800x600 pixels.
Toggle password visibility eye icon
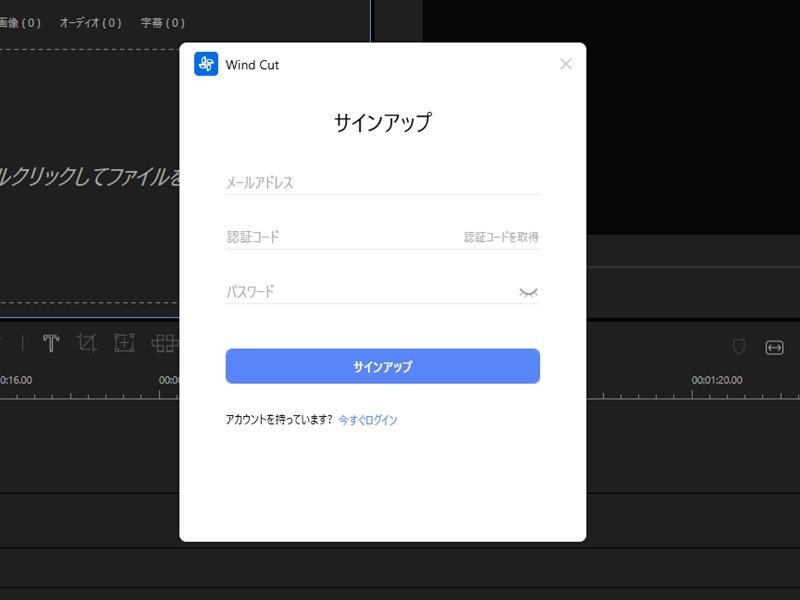529,292
